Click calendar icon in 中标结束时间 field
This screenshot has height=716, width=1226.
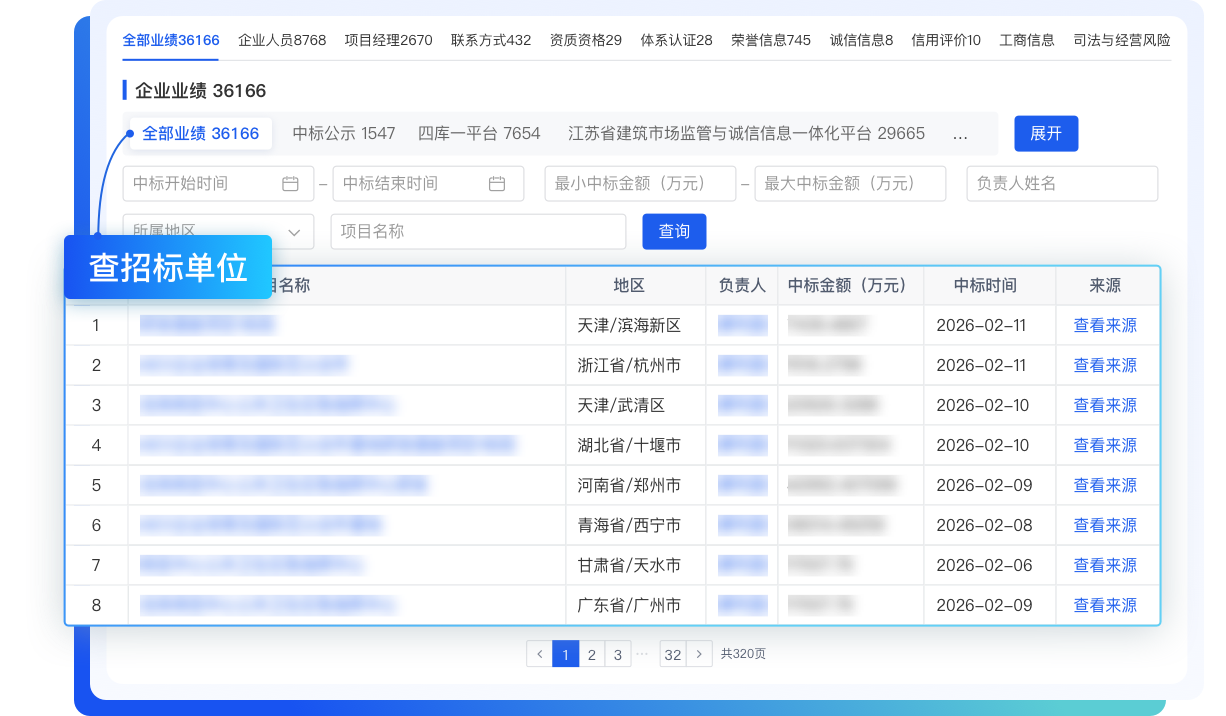tap(496, 184)
